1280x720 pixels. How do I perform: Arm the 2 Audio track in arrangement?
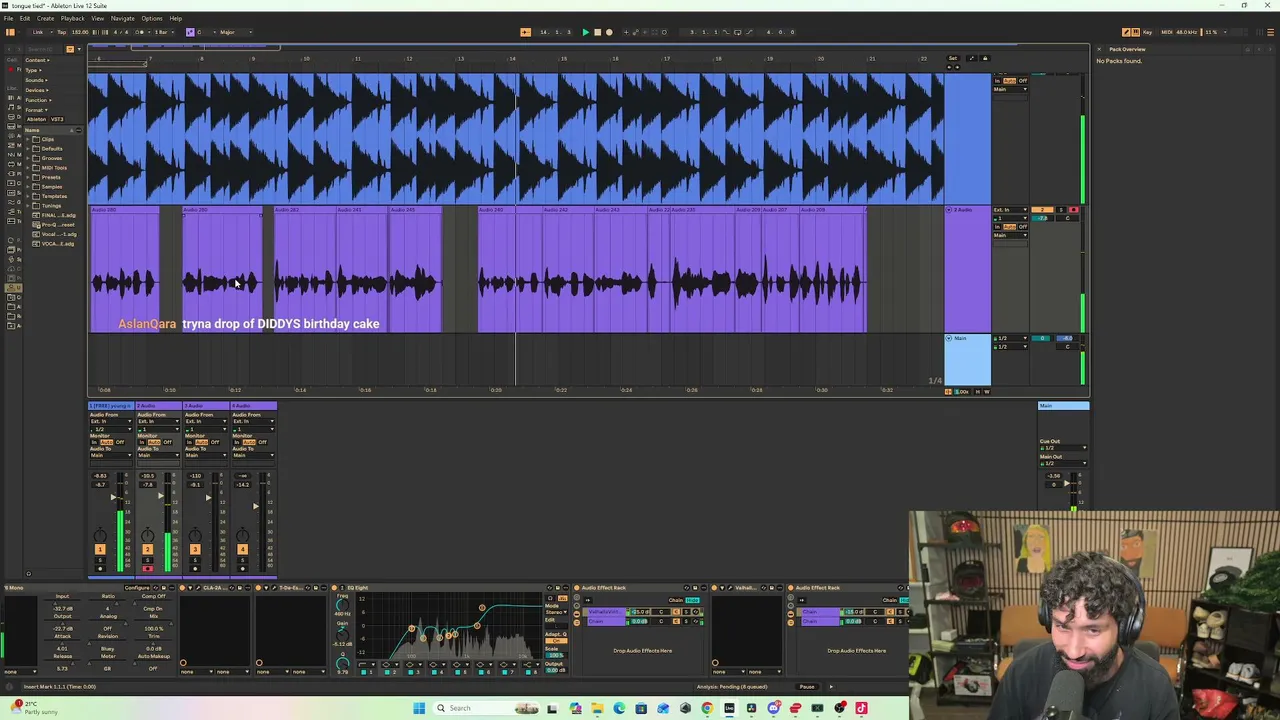pos(1073,210)
